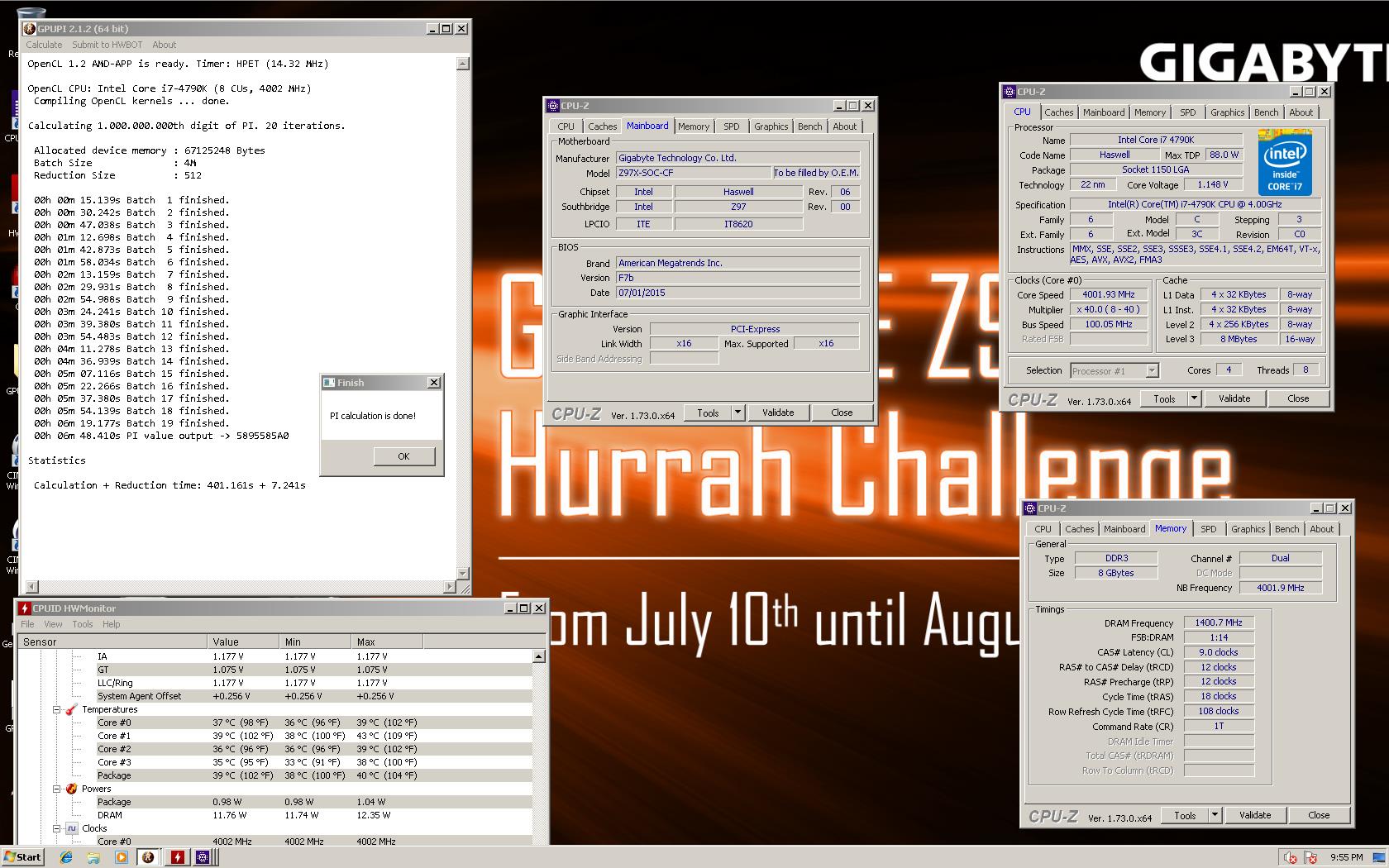1389x868 pixels.
Task: Click the Show Desktop tray icon
Action: [1379, 858]
